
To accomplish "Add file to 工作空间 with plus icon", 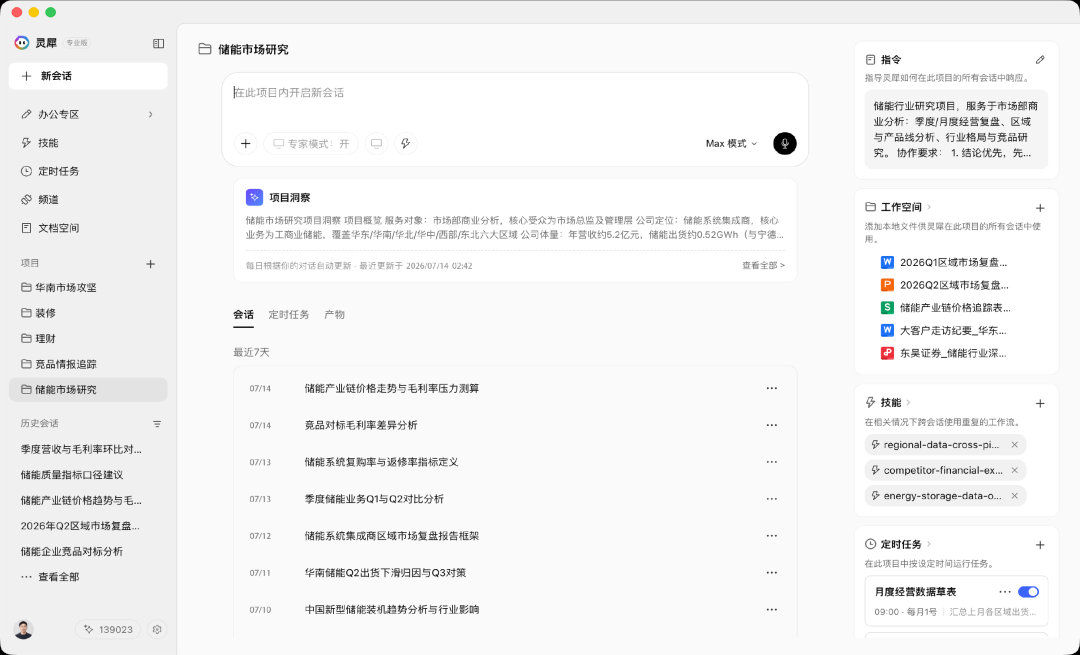I will [1040, 207].
